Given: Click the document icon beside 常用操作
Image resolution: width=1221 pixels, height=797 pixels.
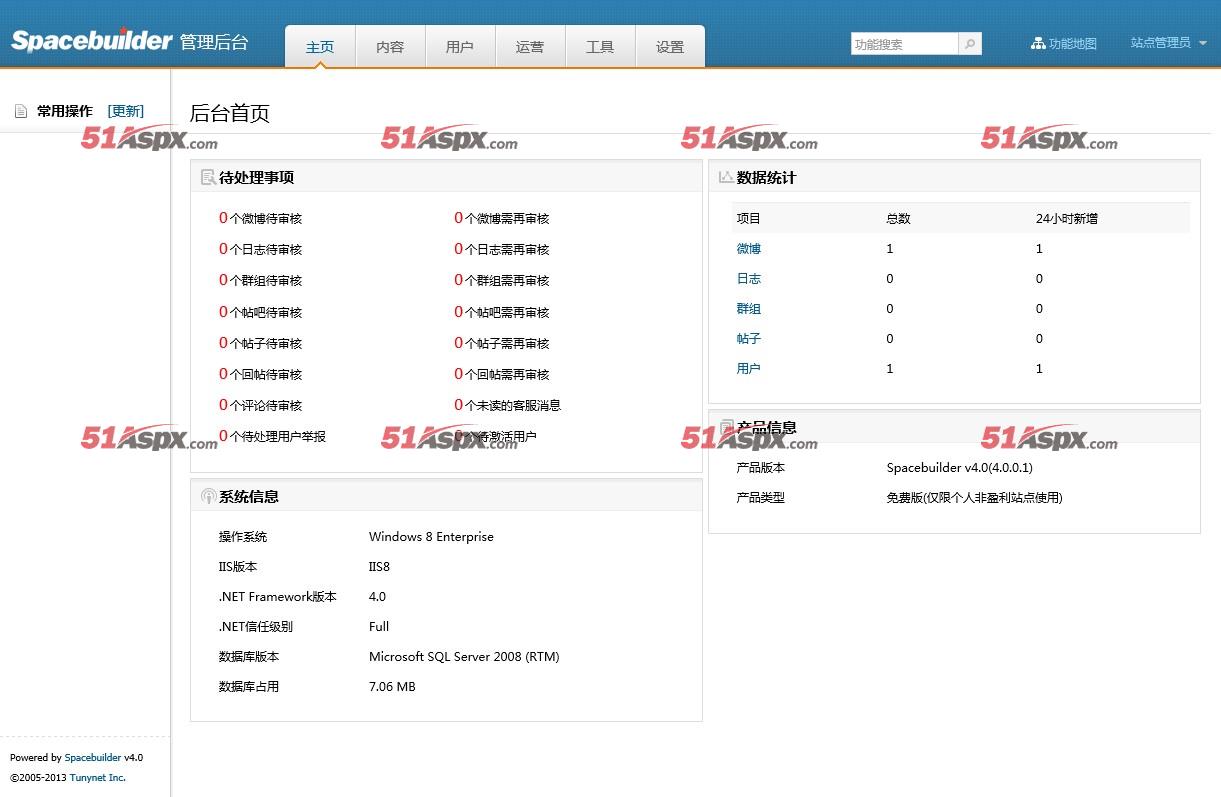Looking at the screenshot, I should pyautogui.click(x=21, y=111).
